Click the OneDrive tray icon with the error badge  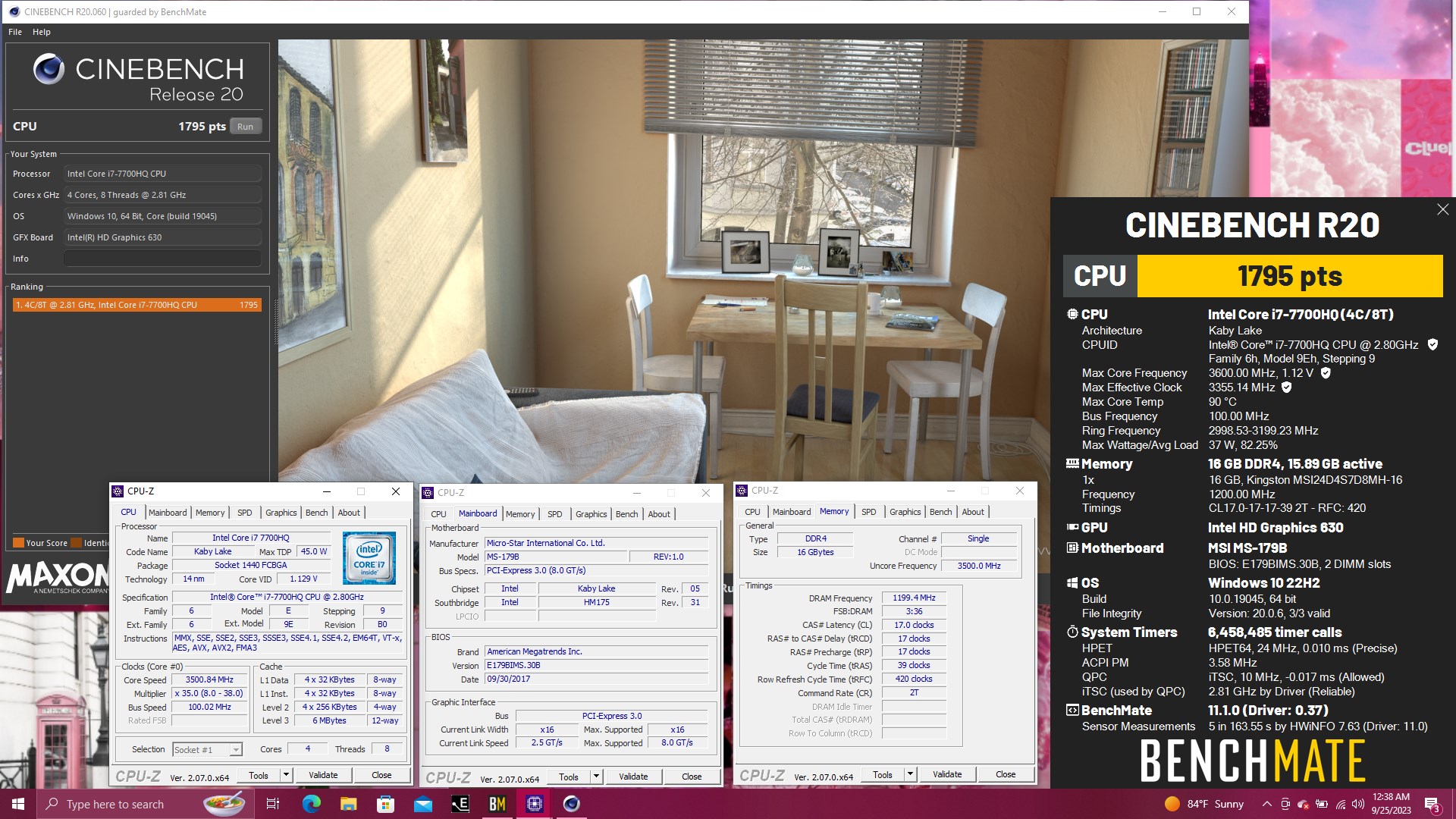[1303, 804]
